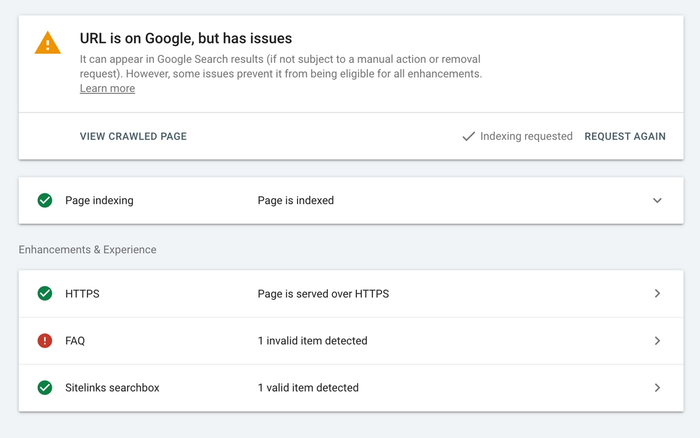This screenshot has height=438, width=700.
Task: Select the FAQ row label
Action: pyautogui.click(x=75, y=341)
